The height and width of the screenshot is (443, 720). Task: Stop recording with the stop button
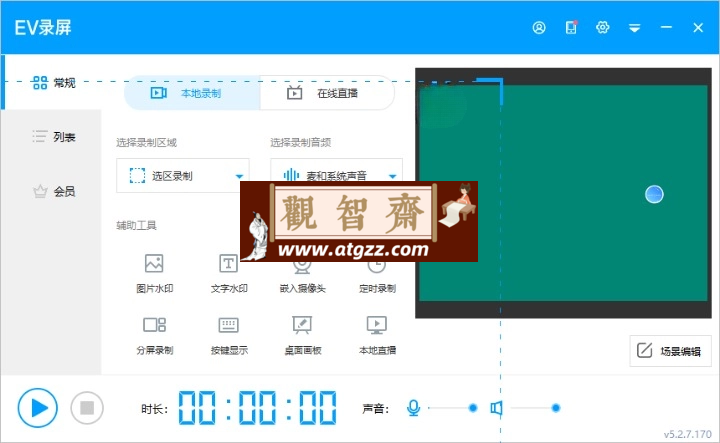[87, 408]
